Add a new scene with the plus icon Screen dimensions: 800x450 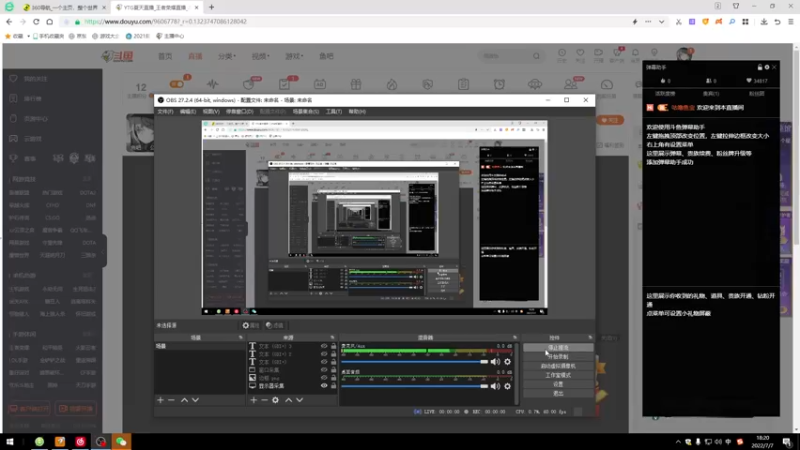point(160,400)
